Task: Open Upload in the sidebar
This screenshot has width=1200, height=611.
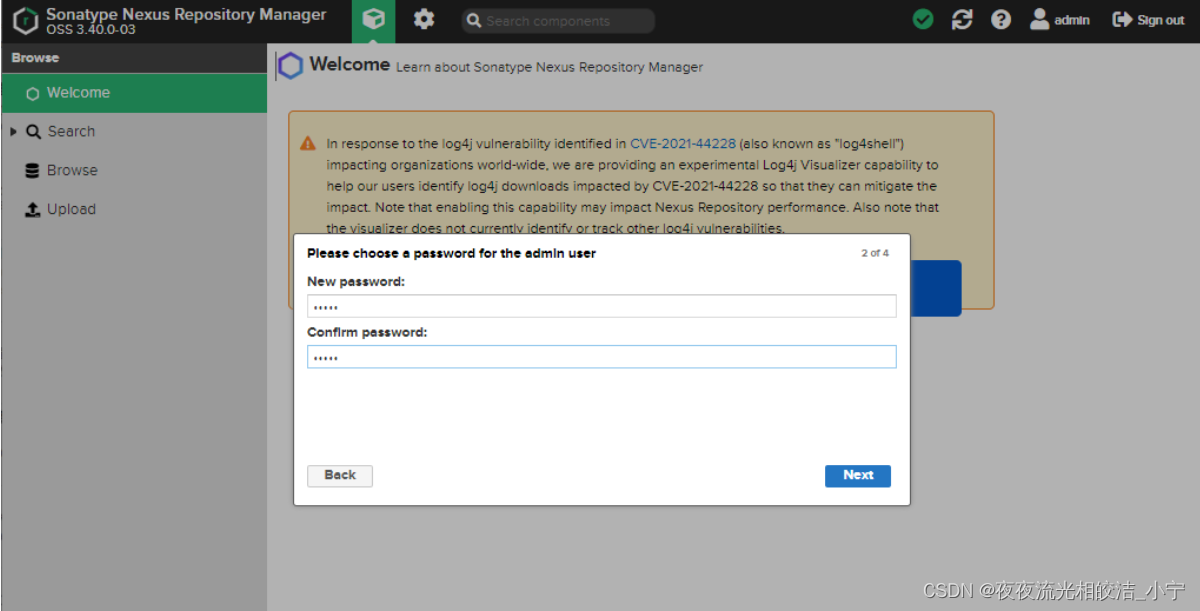Action: point(134,209)
